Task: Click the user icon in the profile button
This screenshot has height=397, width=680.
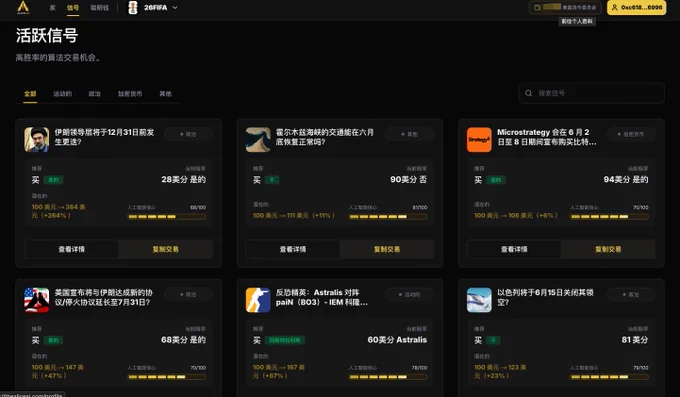Action: (614, 7)
